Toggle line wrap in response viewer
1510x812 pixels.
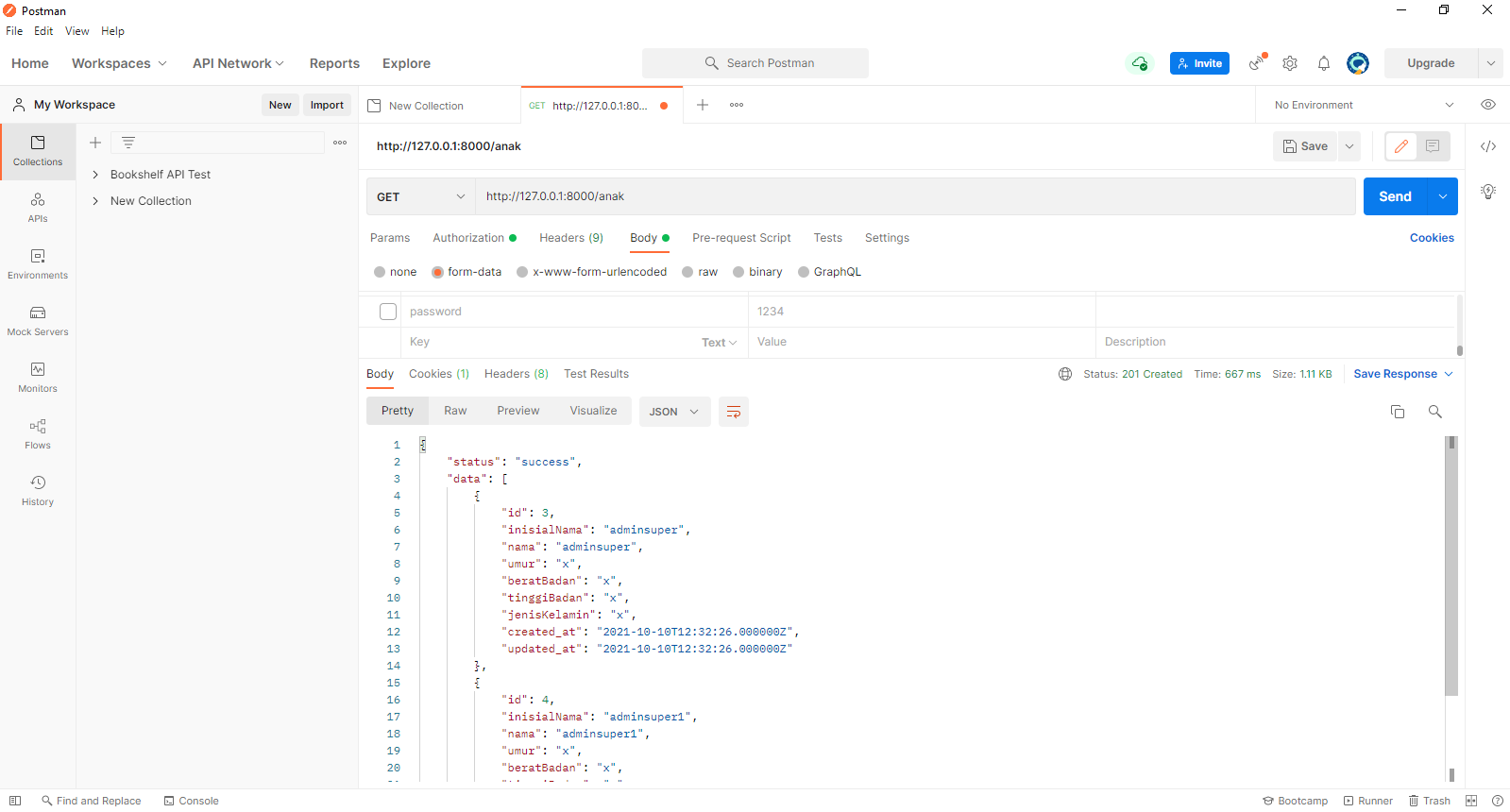tap(734, 412)
